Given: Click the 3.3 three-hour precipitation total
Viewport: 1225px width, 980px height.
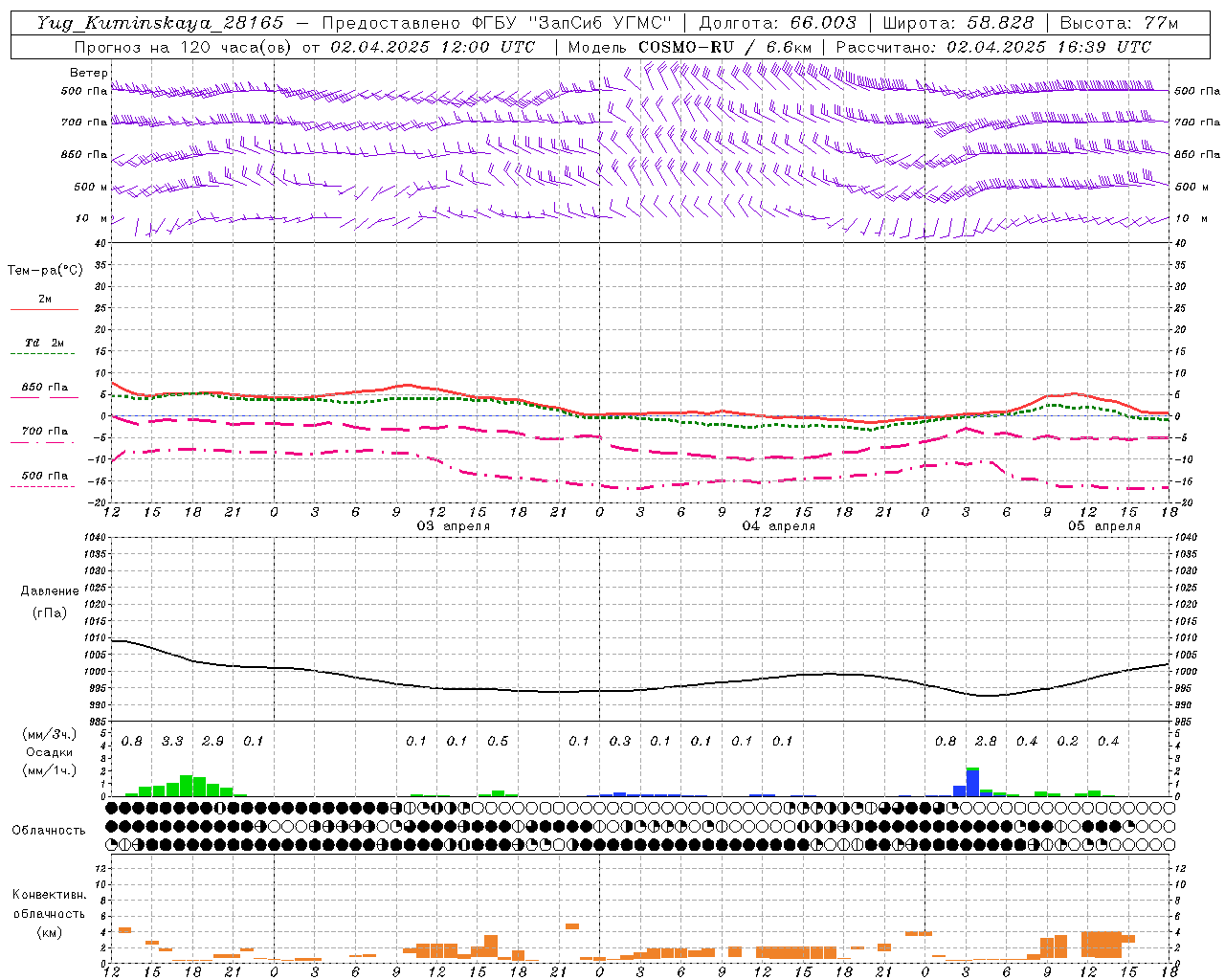Looking at the screenshot, I should 172,742.
